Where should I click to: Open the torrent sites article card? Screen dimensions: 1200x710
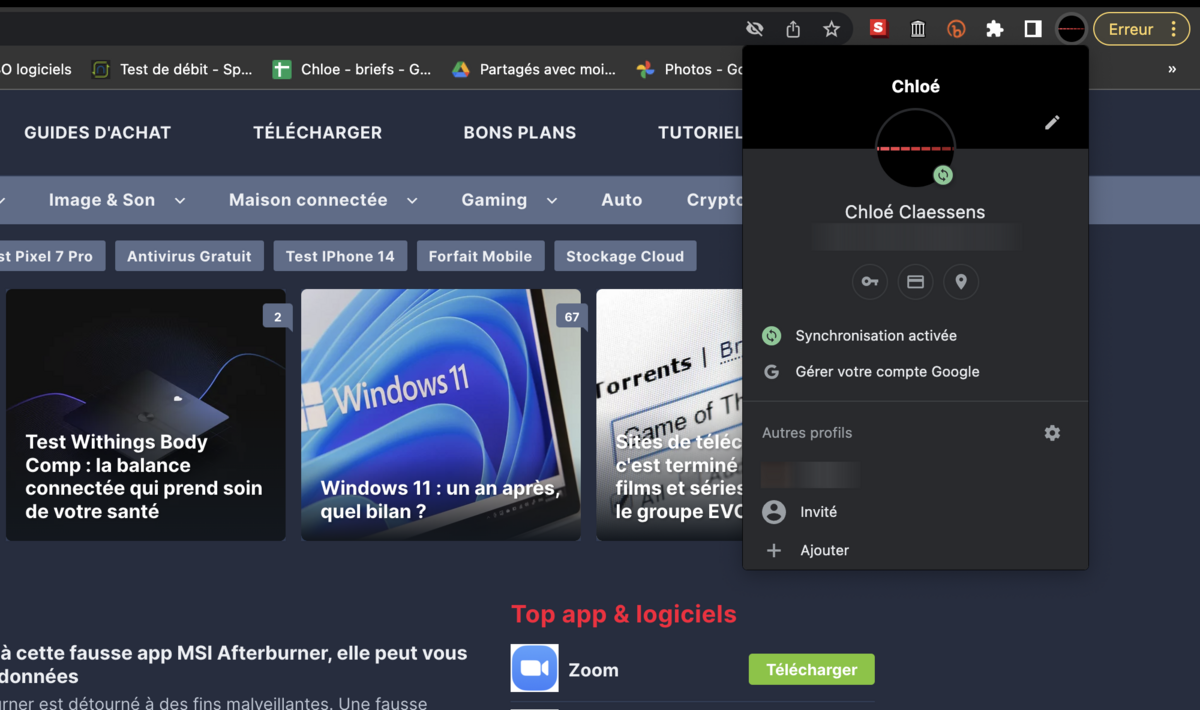[x=670, y=415]
